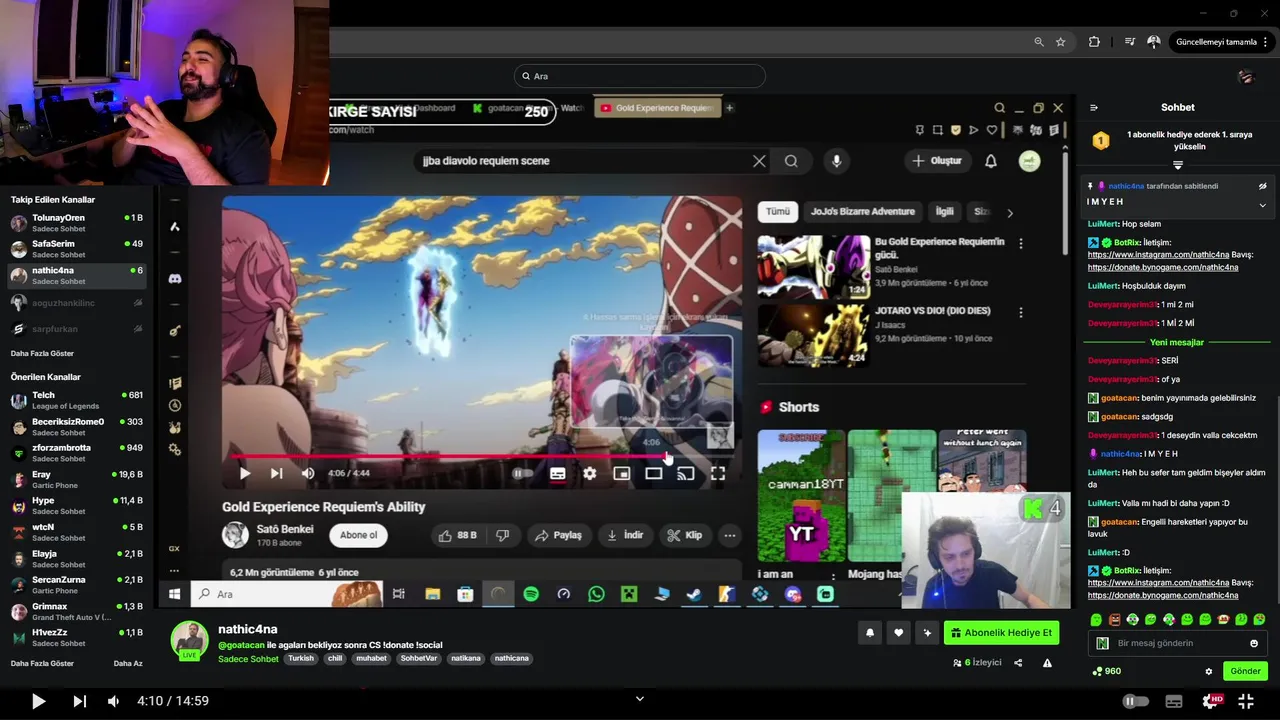
Task: Click the YouTube search magnifier button
Action: click(791, 161)
